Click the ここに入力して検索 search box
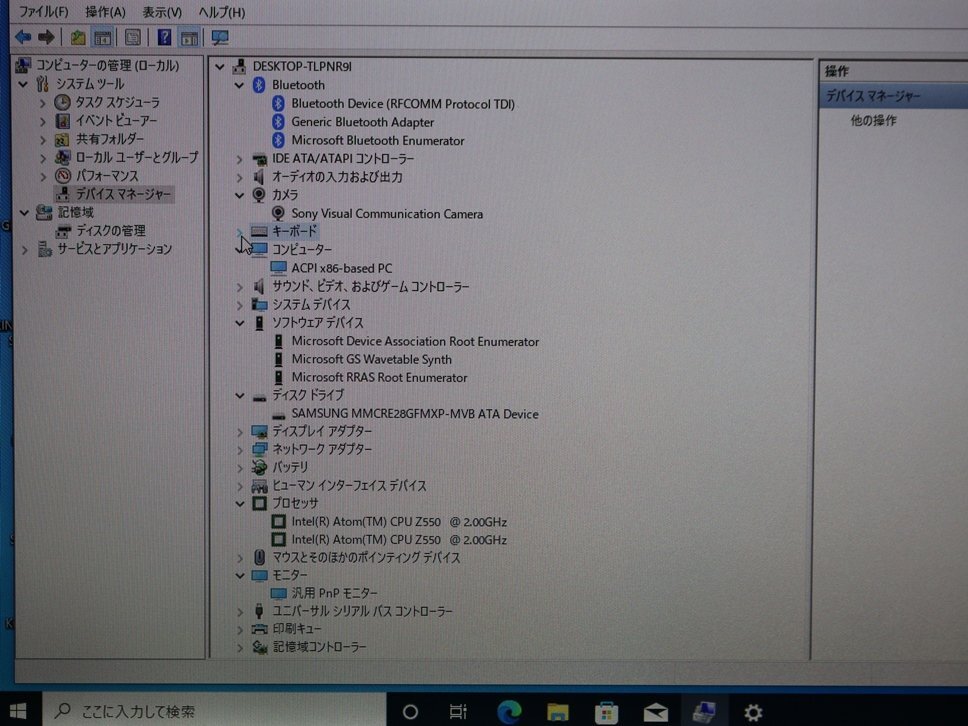Image resolution: width=968 pixels, height=726 pixels. pos(214,711)
